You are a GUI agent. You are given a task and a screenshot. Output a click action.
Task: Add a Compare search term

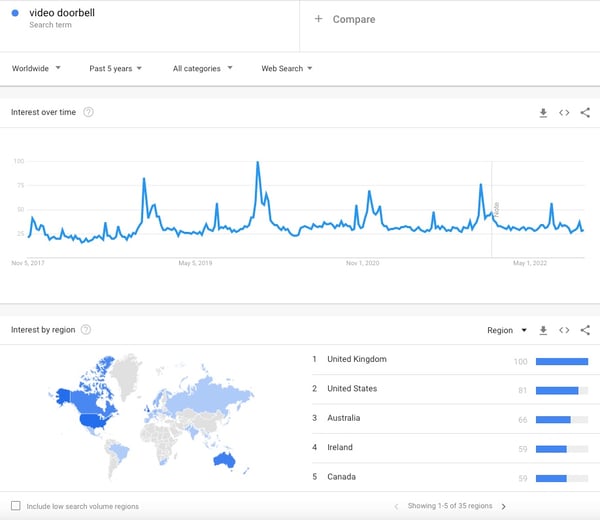pos(345,19)
